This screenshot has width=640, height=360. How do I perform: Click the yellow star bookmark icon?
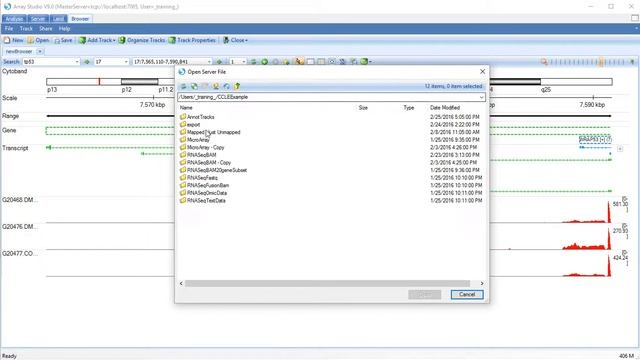287,62
